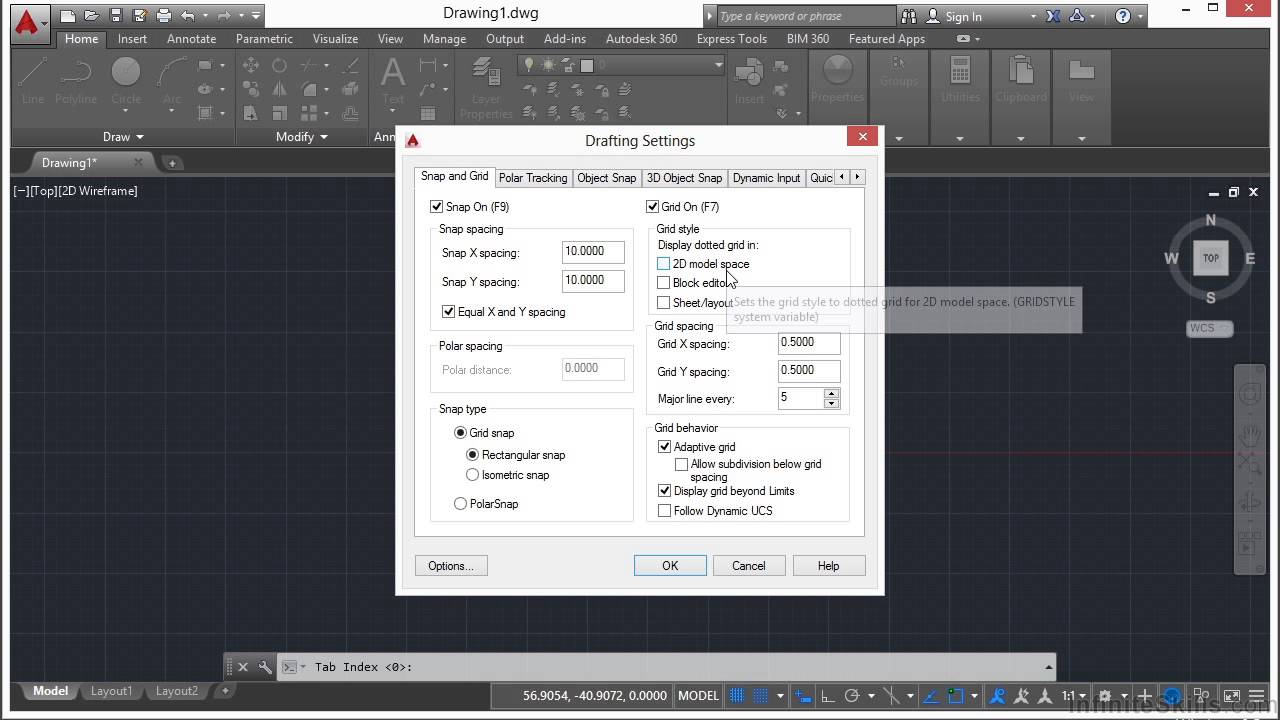Click the Table icon in the annotation panel
The height and width of the screenshot is (720, 1280).
[x=428, y=114]
